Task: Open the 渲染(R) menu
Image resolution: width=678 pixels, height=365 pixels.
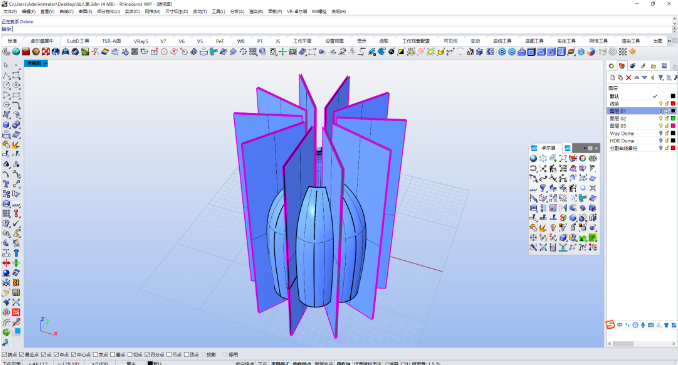Action: tap(256, 12)
